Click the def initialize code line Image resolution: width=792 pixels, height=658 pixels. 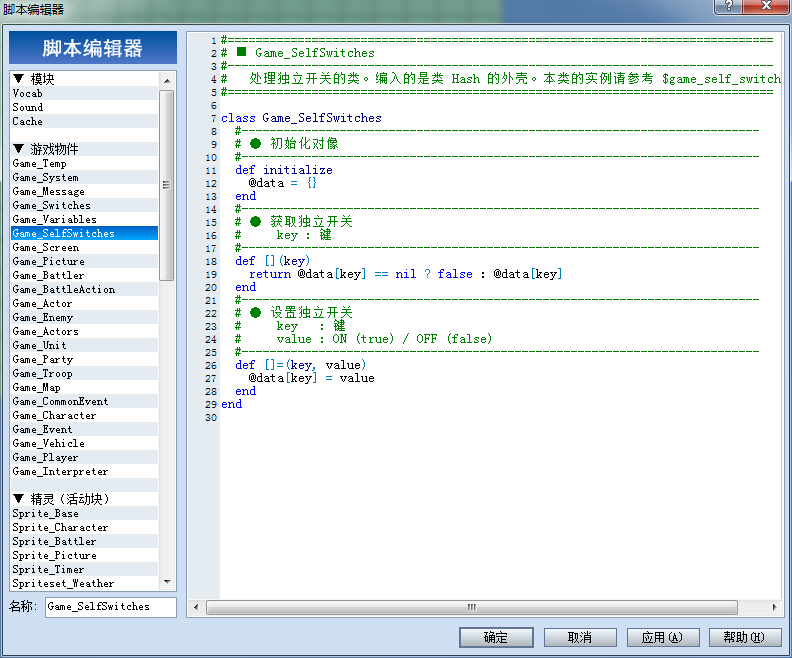[x=283, y=170]
